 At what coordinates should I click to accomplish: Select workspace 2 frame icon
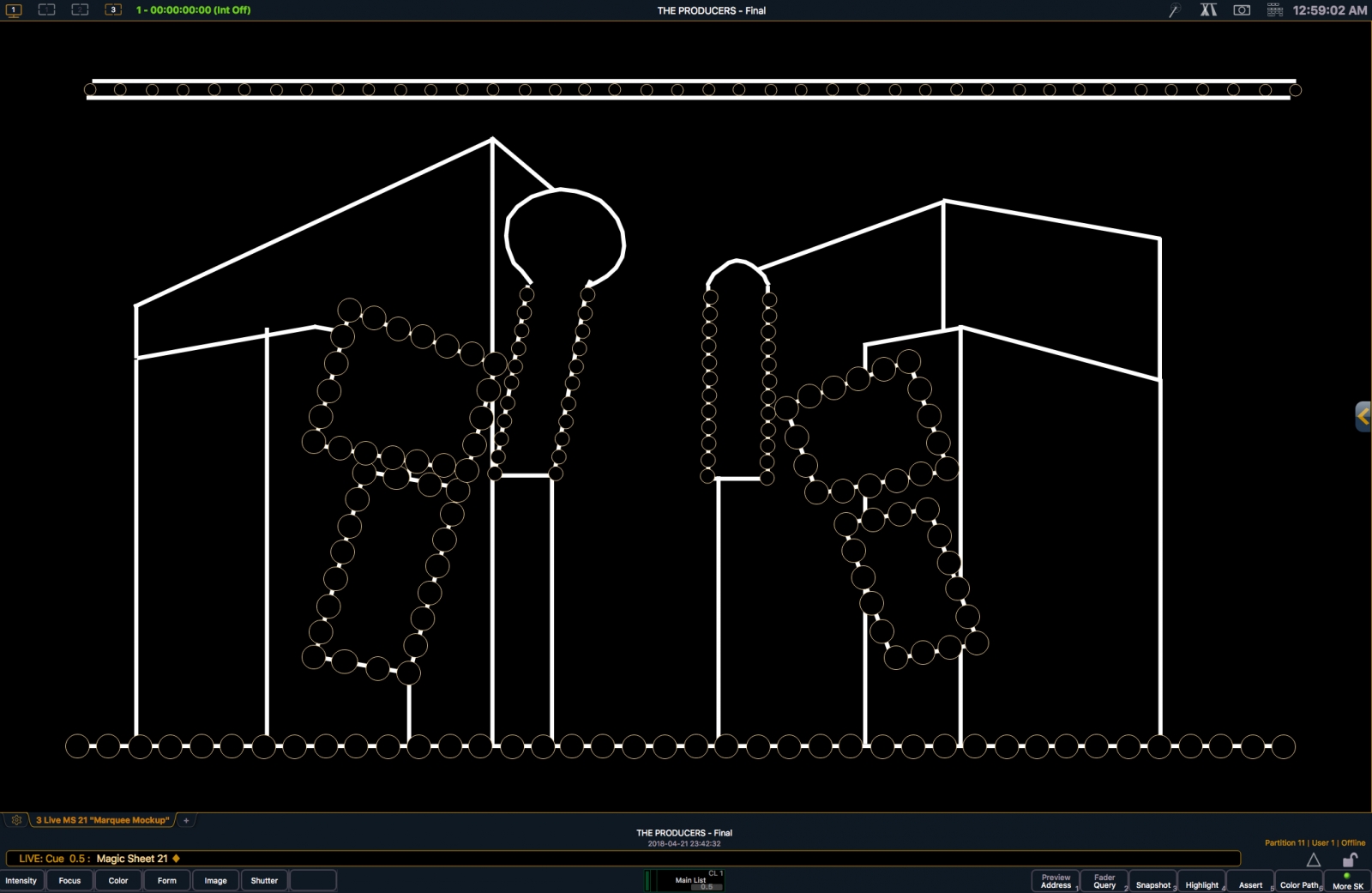80,10
